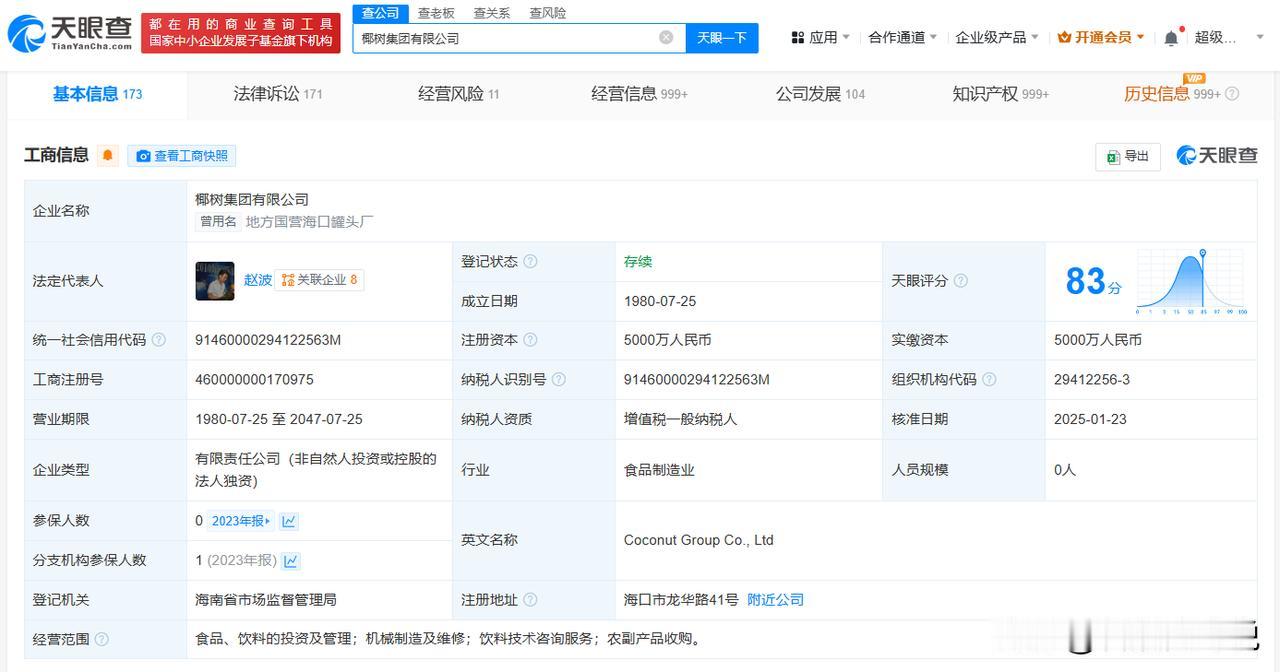Viewport: 1280px width, 672px height.
Task: Click the 核准日期 value 2025-01-23
Action: [1090, 419]
